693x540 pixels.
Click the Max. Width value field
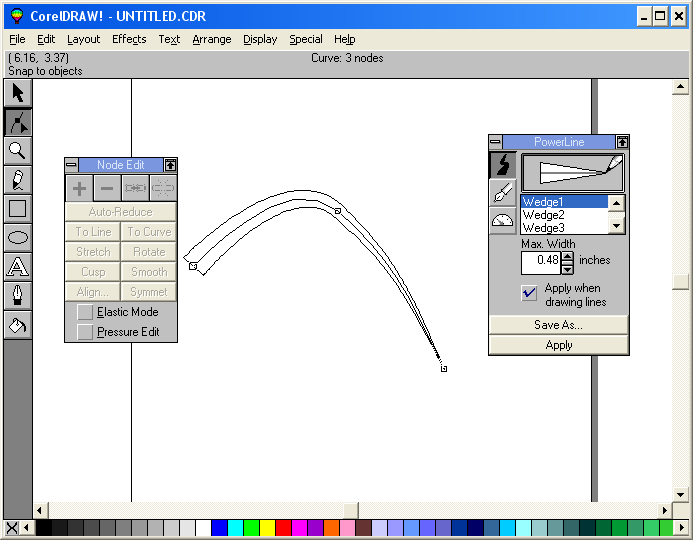coord(541,263)
